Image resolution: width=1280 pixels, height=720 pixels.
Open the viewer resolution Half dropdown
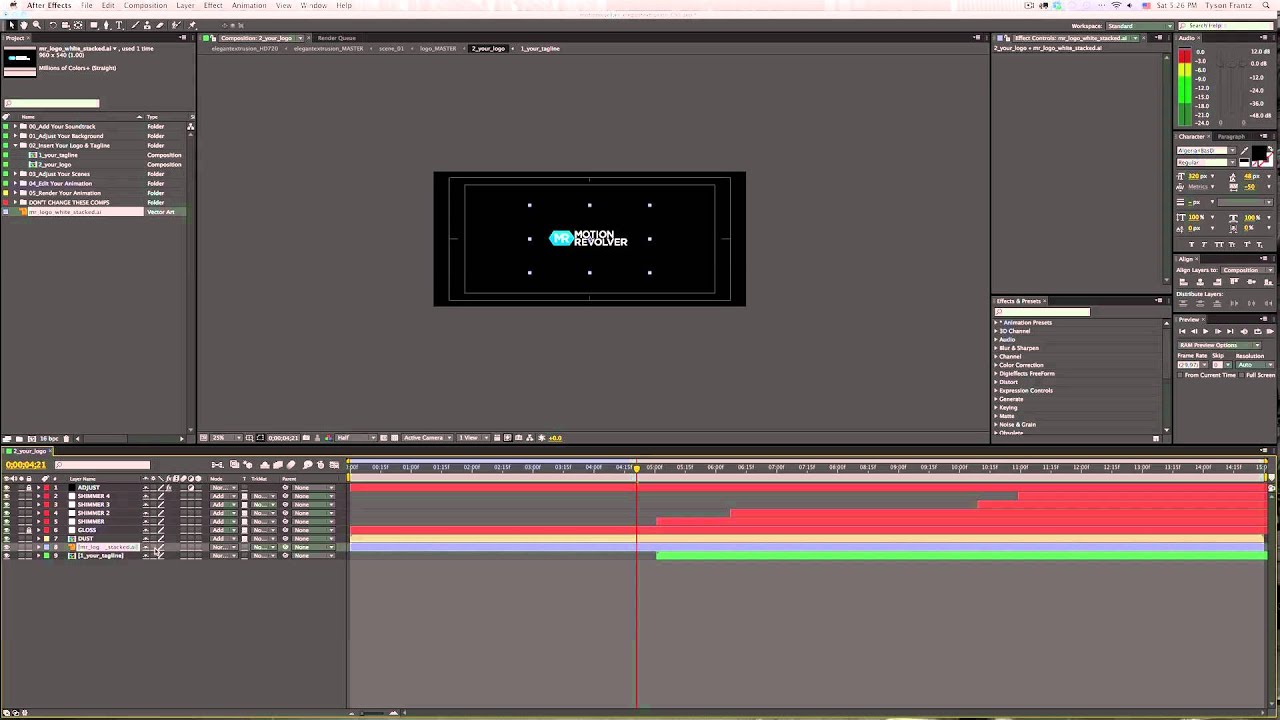pos(355,438)
